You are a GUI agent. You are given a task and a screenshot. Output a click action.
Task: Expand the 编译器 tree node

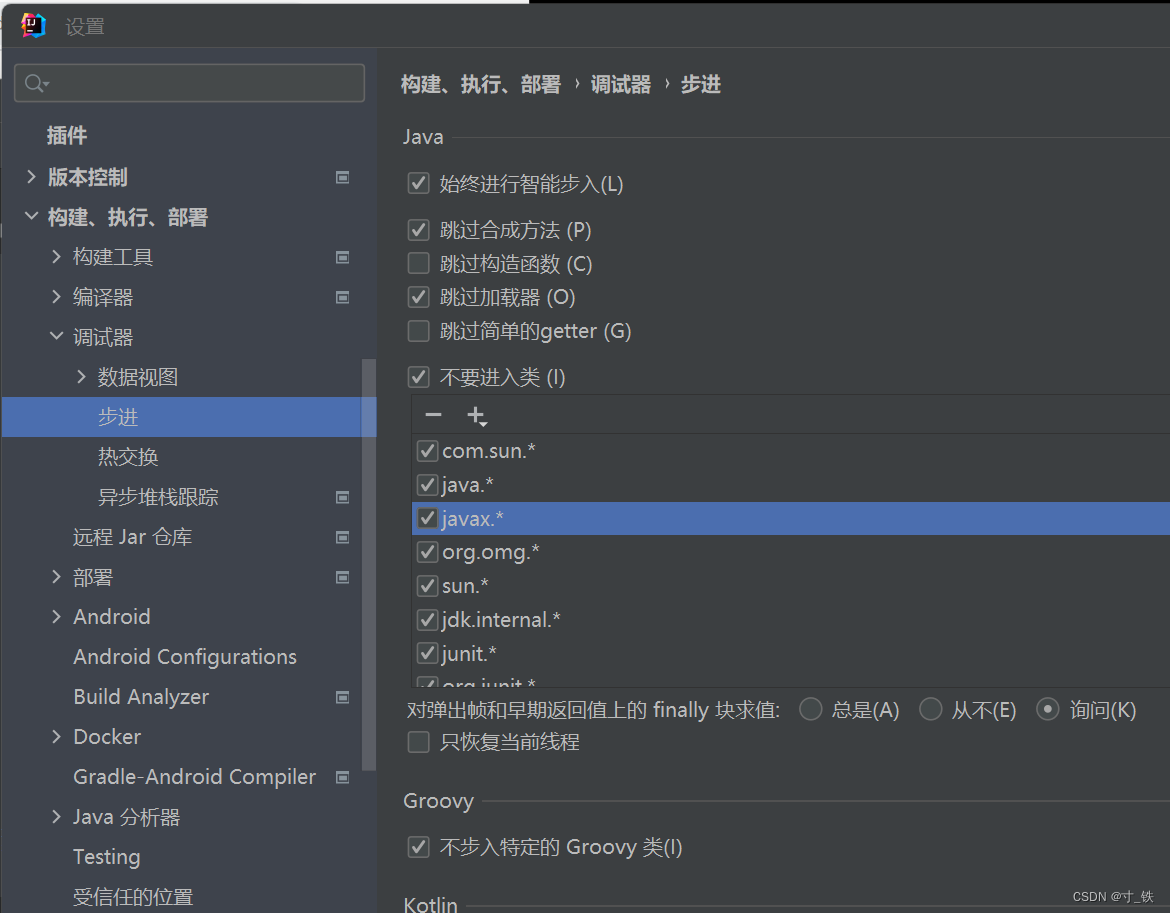click(x=56, y=297)
